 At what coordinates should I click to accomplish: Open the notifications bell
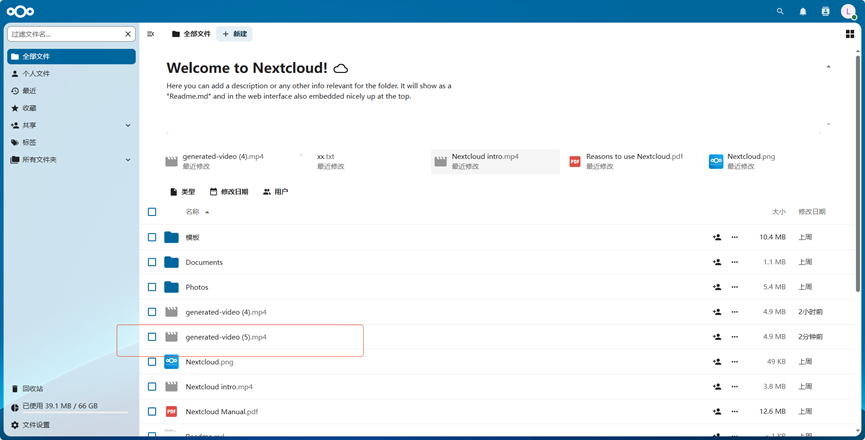pos(803,11)
